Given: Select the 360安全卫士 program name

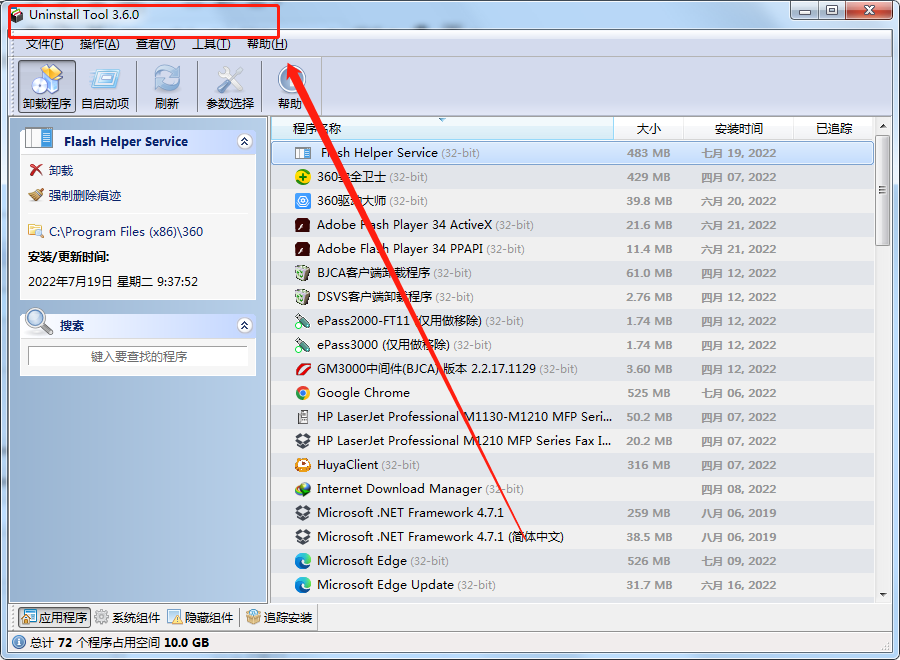Looking at the screenshot, I should pyautogui.click(x=351, y=177).
